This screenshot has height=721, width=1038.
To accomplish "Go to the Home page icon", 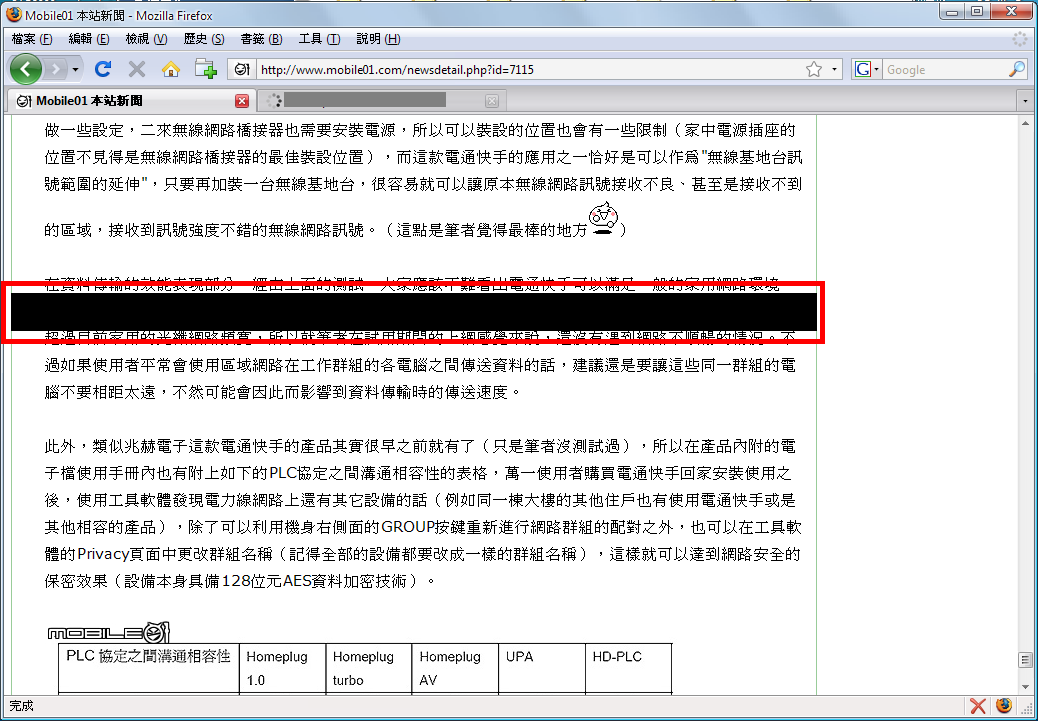I will (x=171, y=69).
